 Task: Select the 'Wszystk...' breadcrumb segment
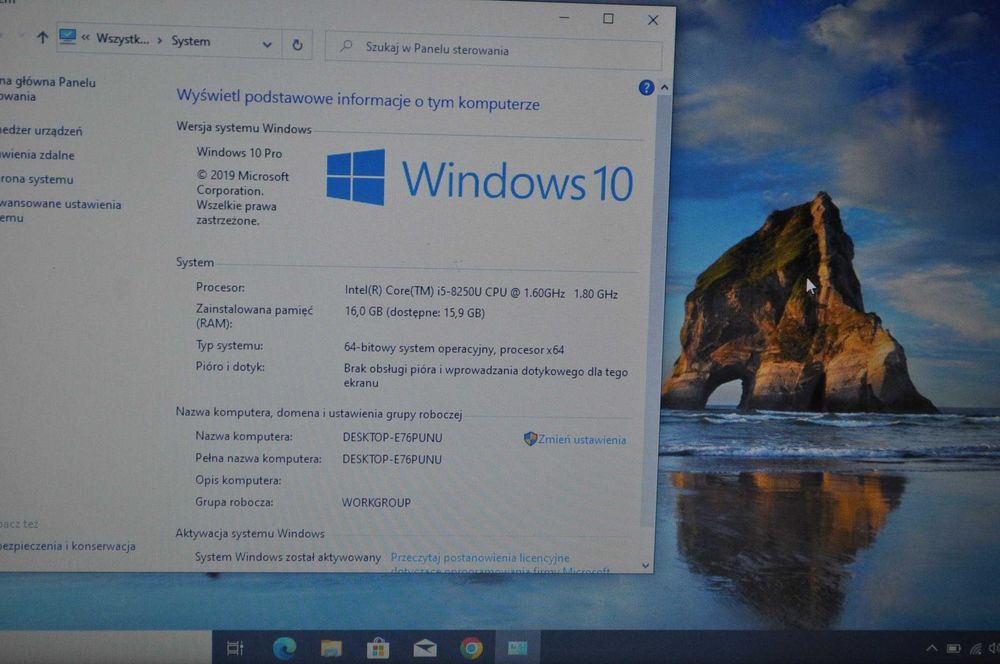tap(122, 39)
